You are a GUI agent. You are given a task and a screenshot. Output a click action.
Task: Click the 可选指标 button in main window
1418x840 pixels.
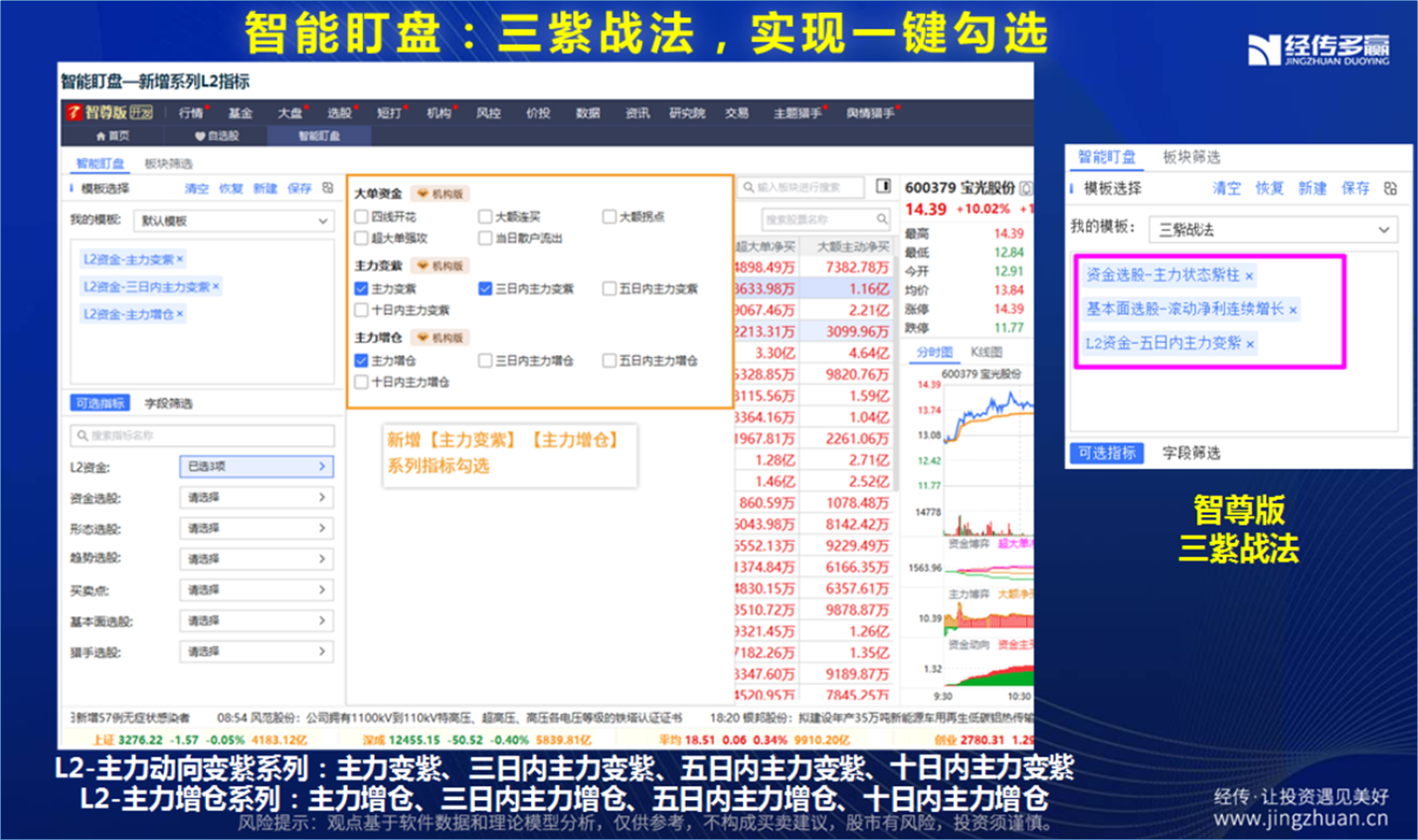pos(100,404)
